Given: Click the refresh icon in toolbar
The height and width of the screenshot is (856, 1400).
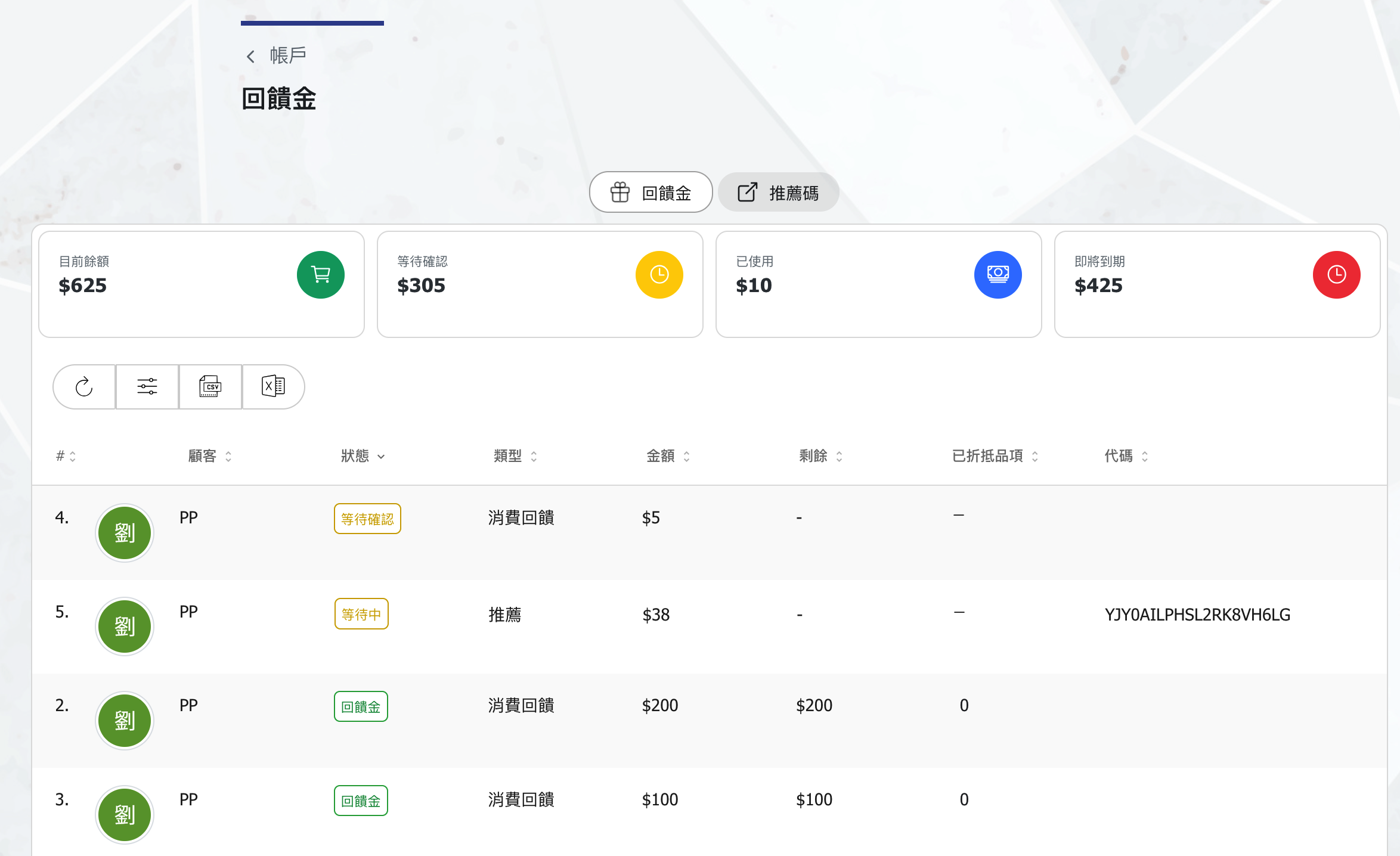Looking at the screenshot, I should 84,387.
